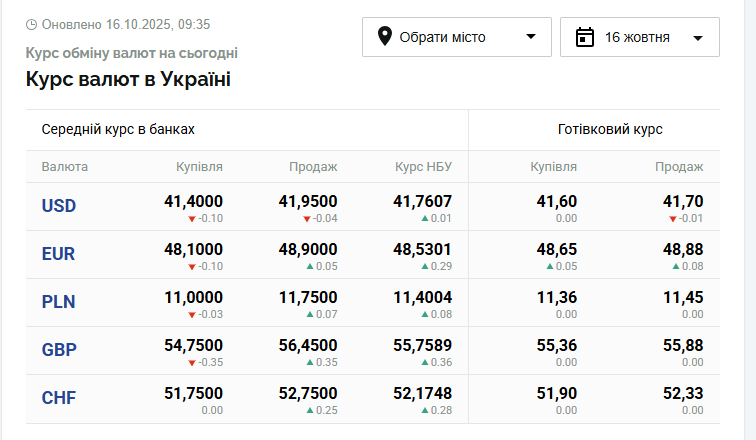The height and width of the screenshot is (440, 756).
Task: Go to the GBP currency page
Action: (59, 350)
